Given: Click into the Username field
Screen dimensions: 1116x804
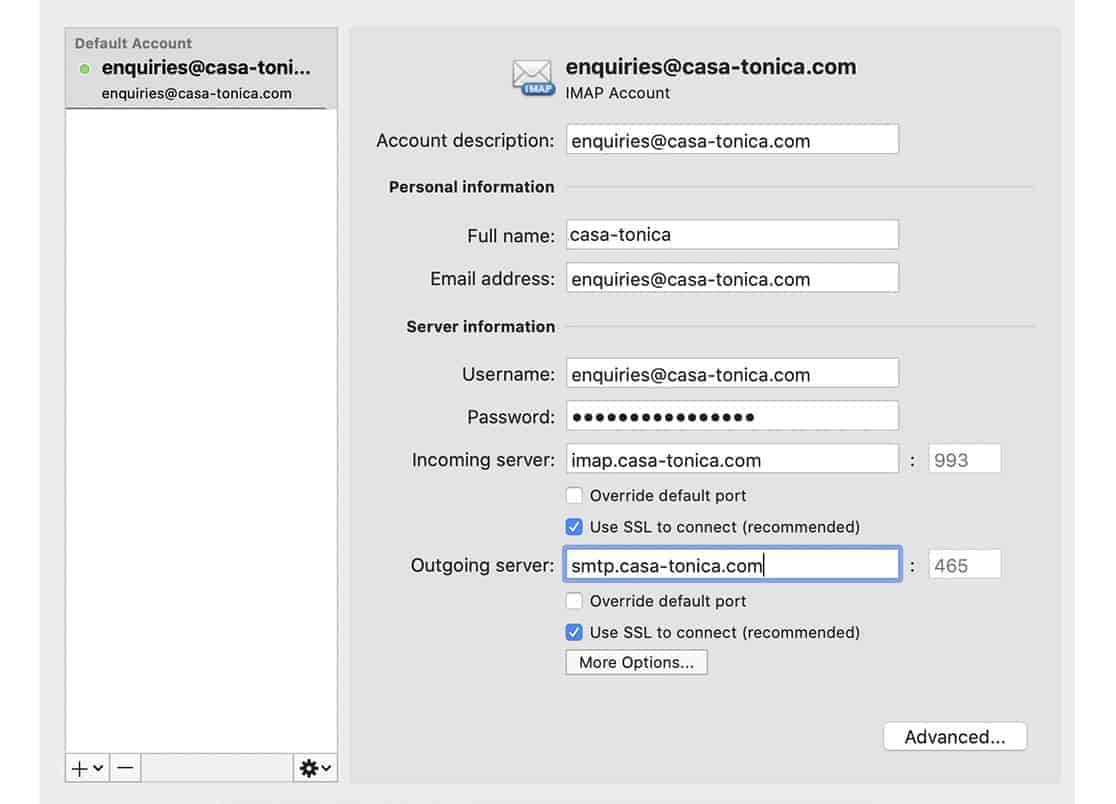Looking at the screenshot, I should pos(732,374).
